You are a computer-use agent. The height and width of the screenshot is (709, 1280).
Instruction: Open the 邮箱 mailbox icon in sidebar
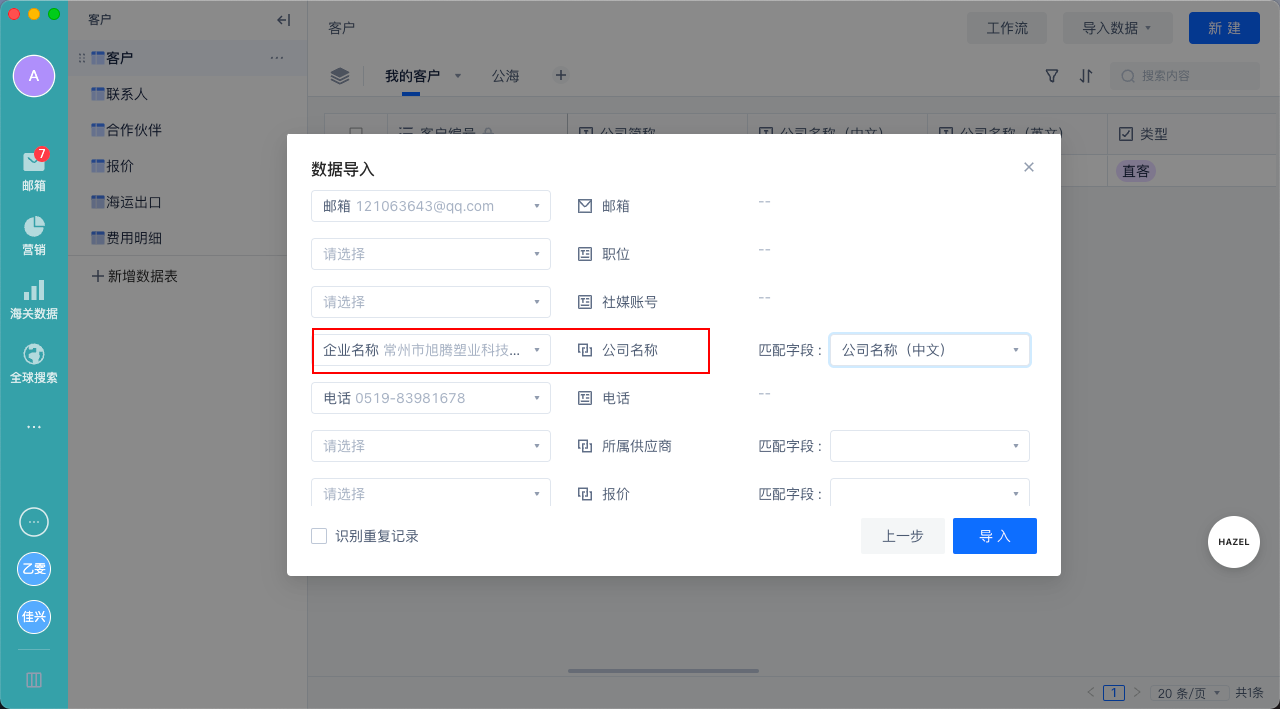[34, 162]
